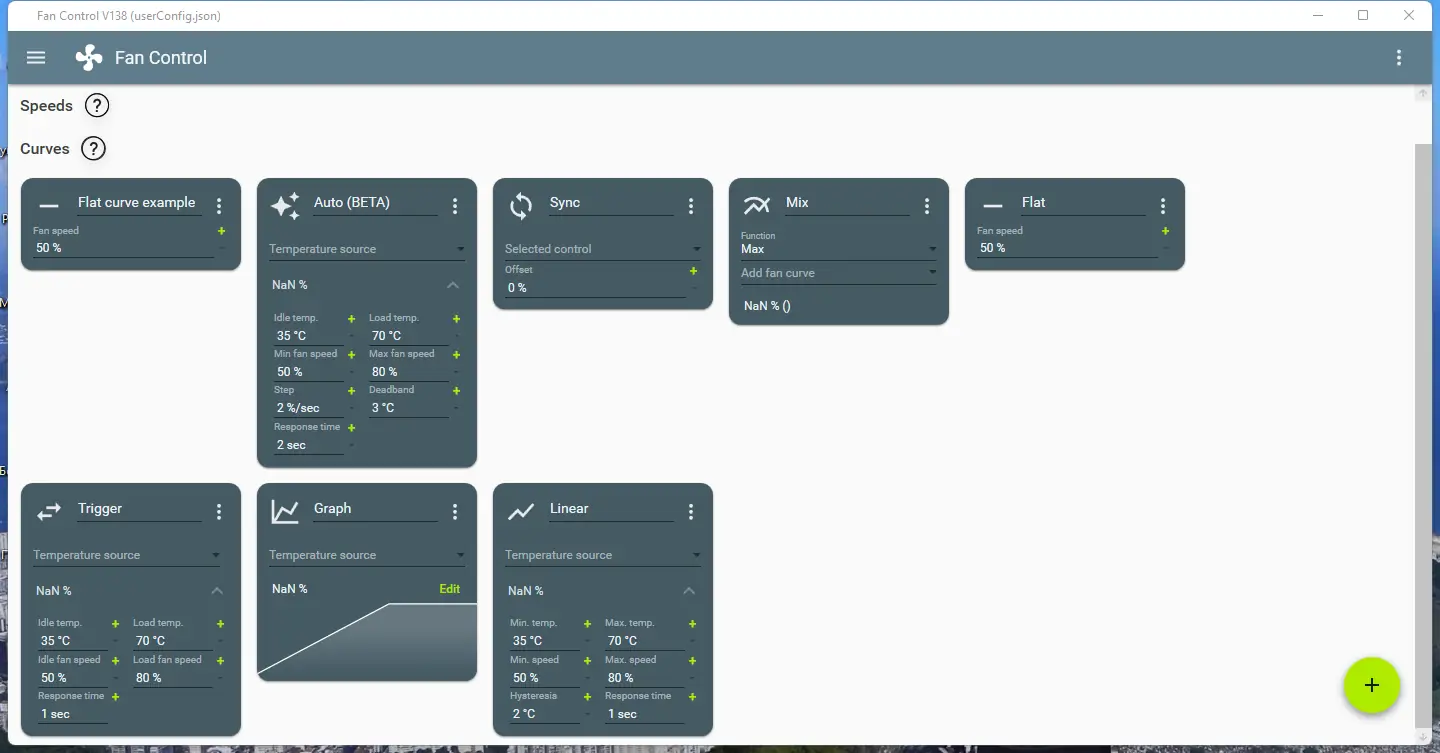Open Temperature source dropdown on Linear card
The image size is (1440, 753).
(x=603, y=555)
